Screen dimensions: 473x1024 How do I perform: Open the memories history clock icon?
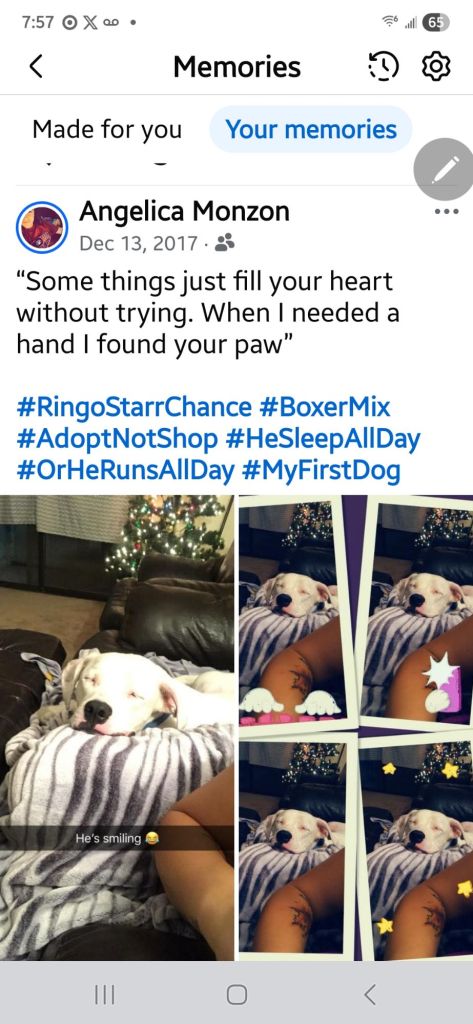coord(383,67)
